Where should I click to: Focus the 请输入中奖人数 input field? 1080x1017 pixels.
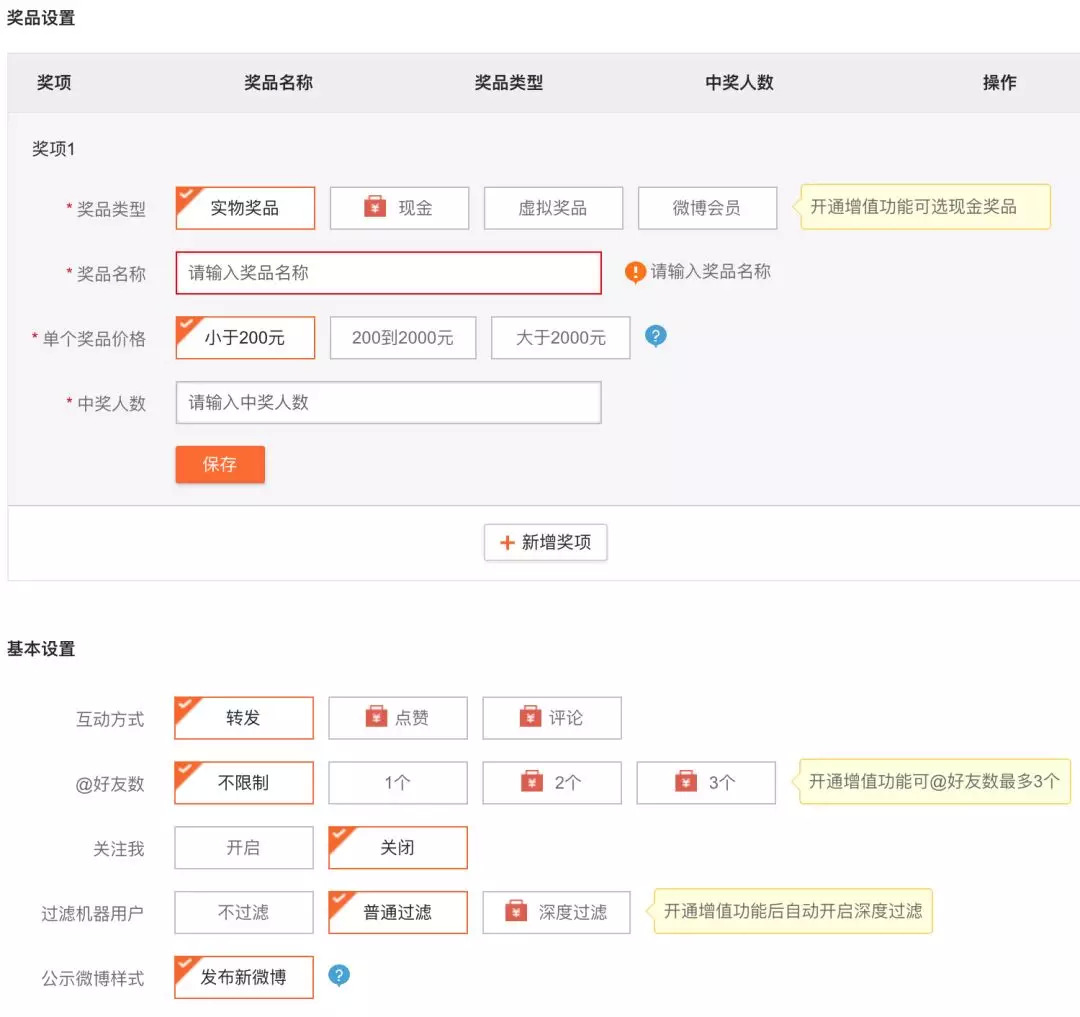[388, 402]
